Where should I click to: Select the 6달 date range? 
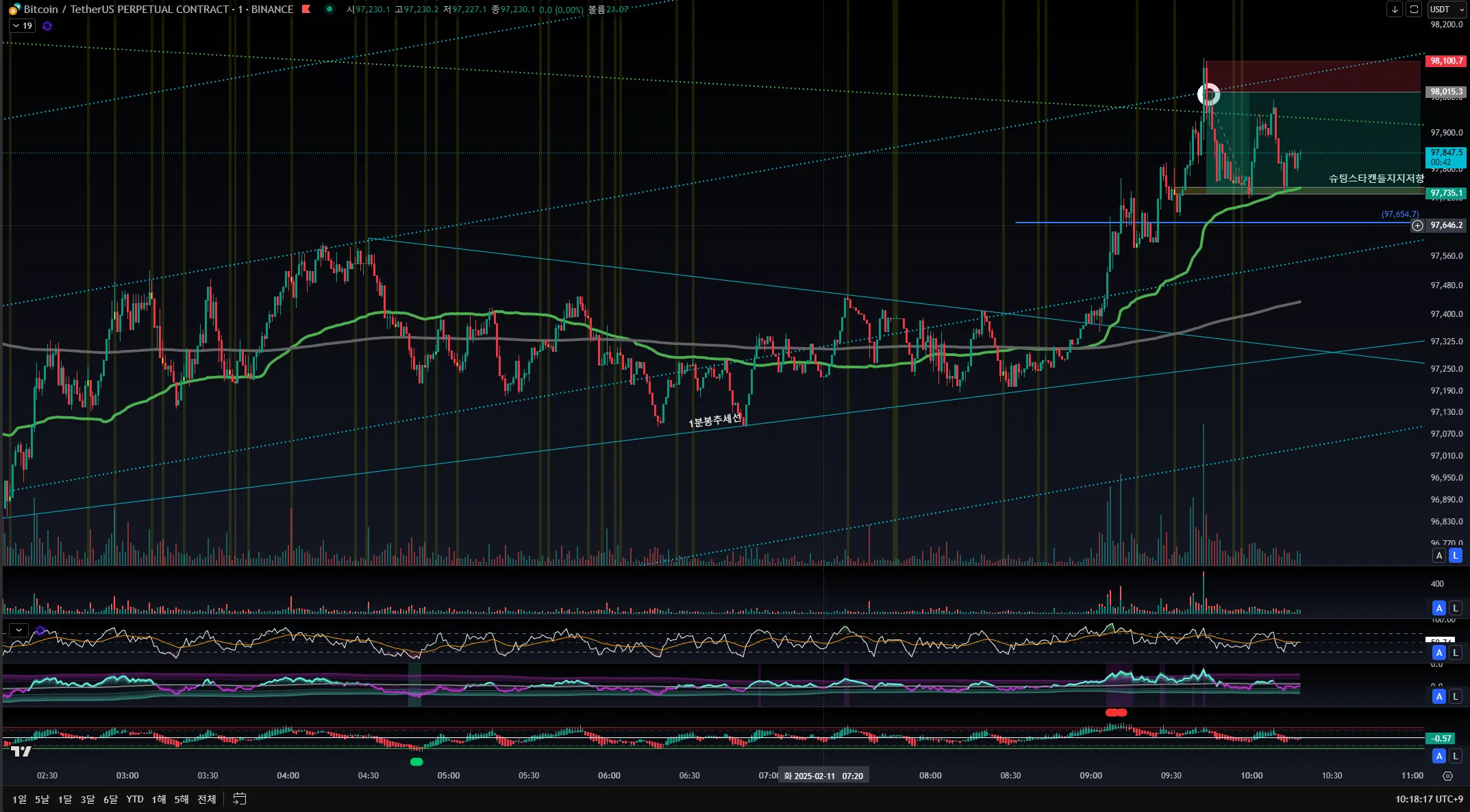(x=110, y=799)
